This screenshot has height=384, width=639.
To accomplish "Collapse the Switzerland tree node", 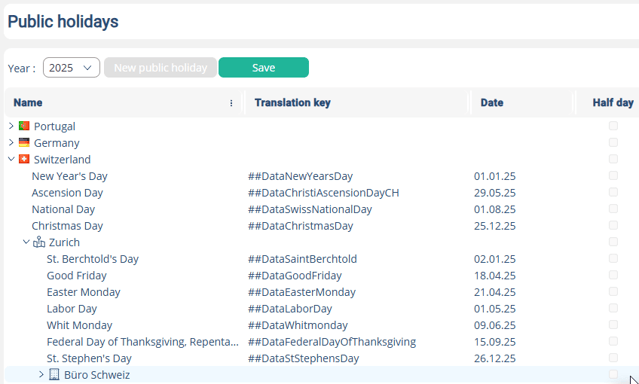I will [x=11, y=159].
